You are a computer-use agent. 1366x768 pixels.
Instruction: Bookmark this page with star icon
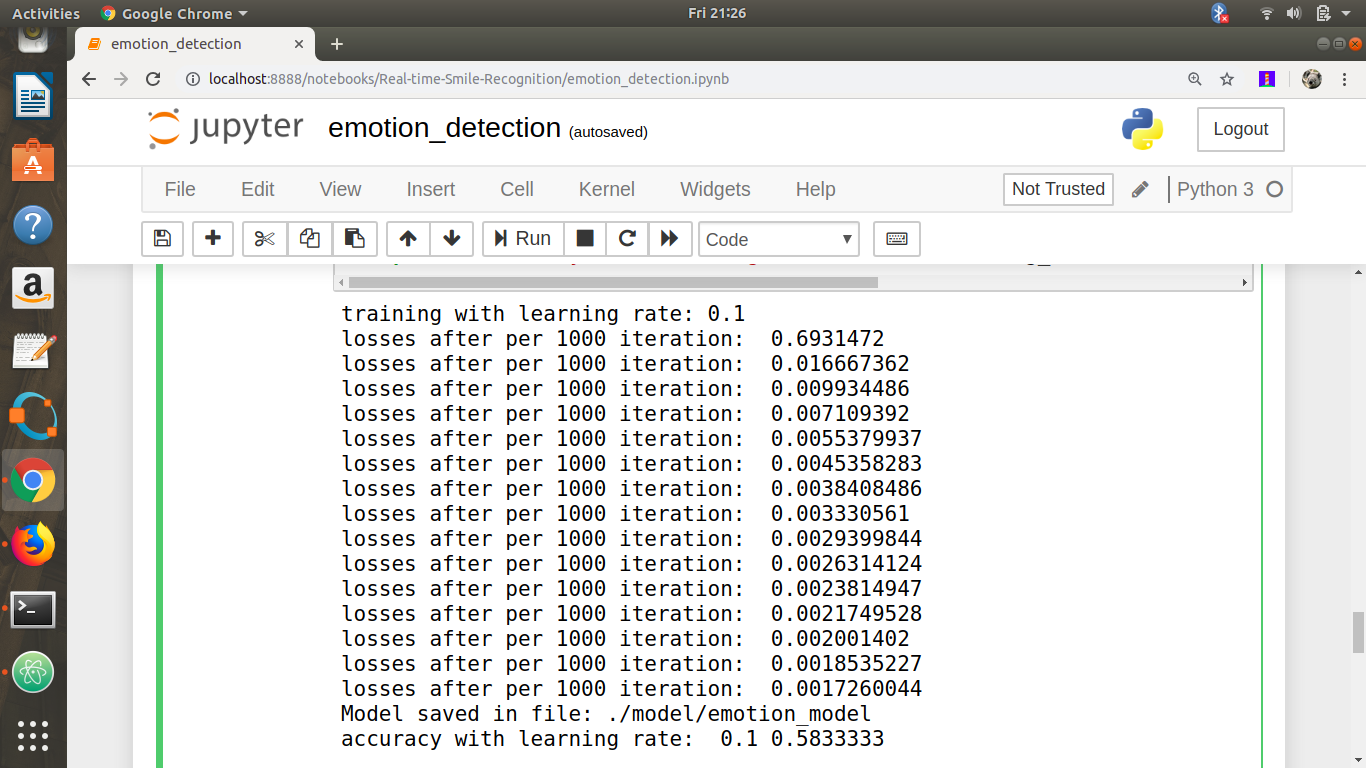[1227, 79]
